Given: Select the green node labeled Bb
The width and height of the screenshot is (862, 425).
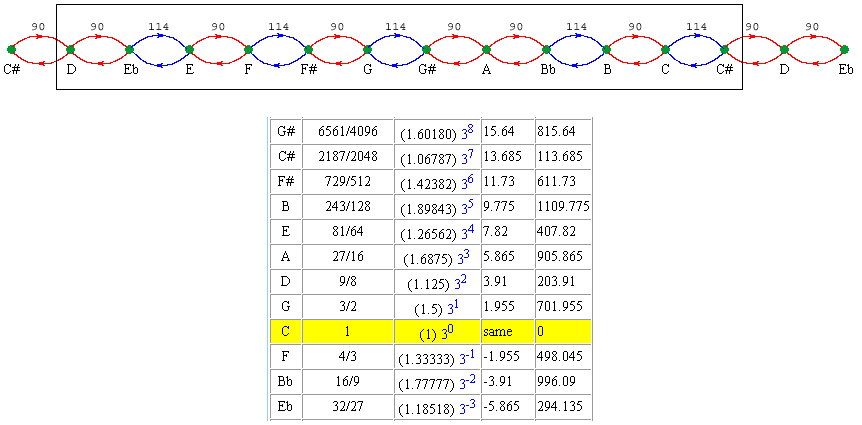Looking at the screenshot, I should tap(546, 49).
